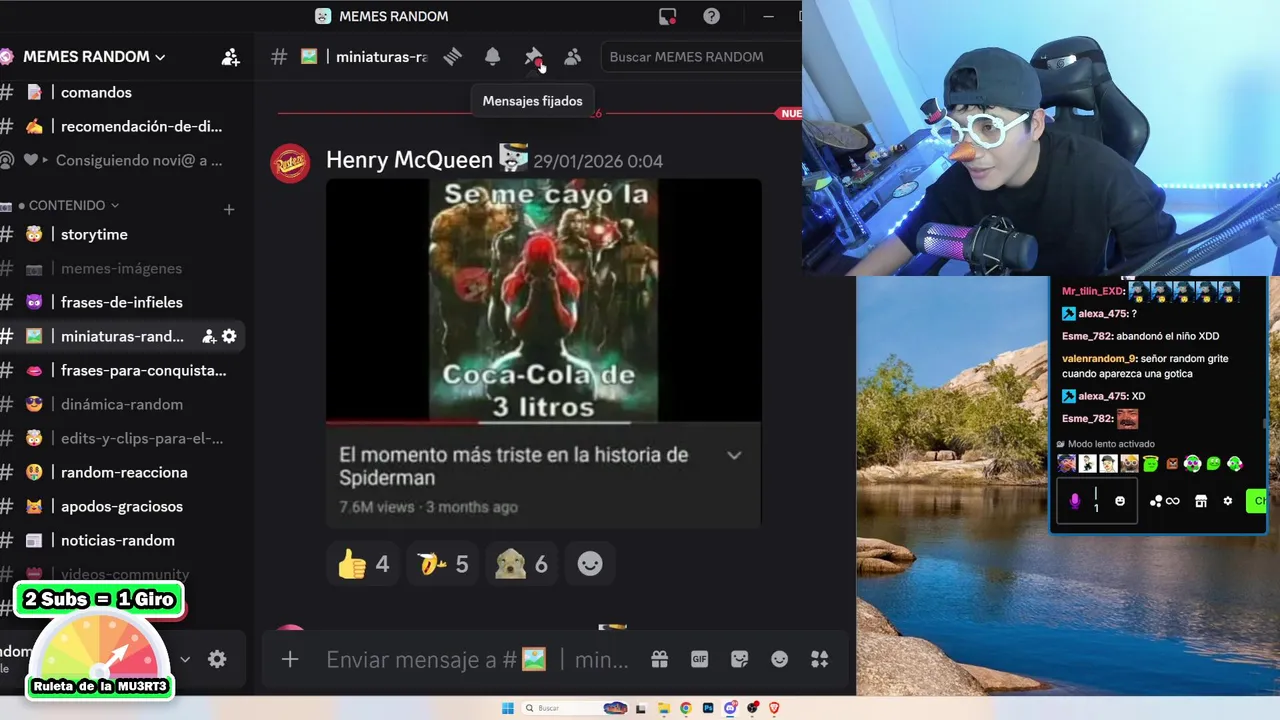Image resolution: width=1280 pixels, height=720 pixels.
Task: Switch to memes-imágenes channel
Action: pyautogui.click(x=121, y=269)
